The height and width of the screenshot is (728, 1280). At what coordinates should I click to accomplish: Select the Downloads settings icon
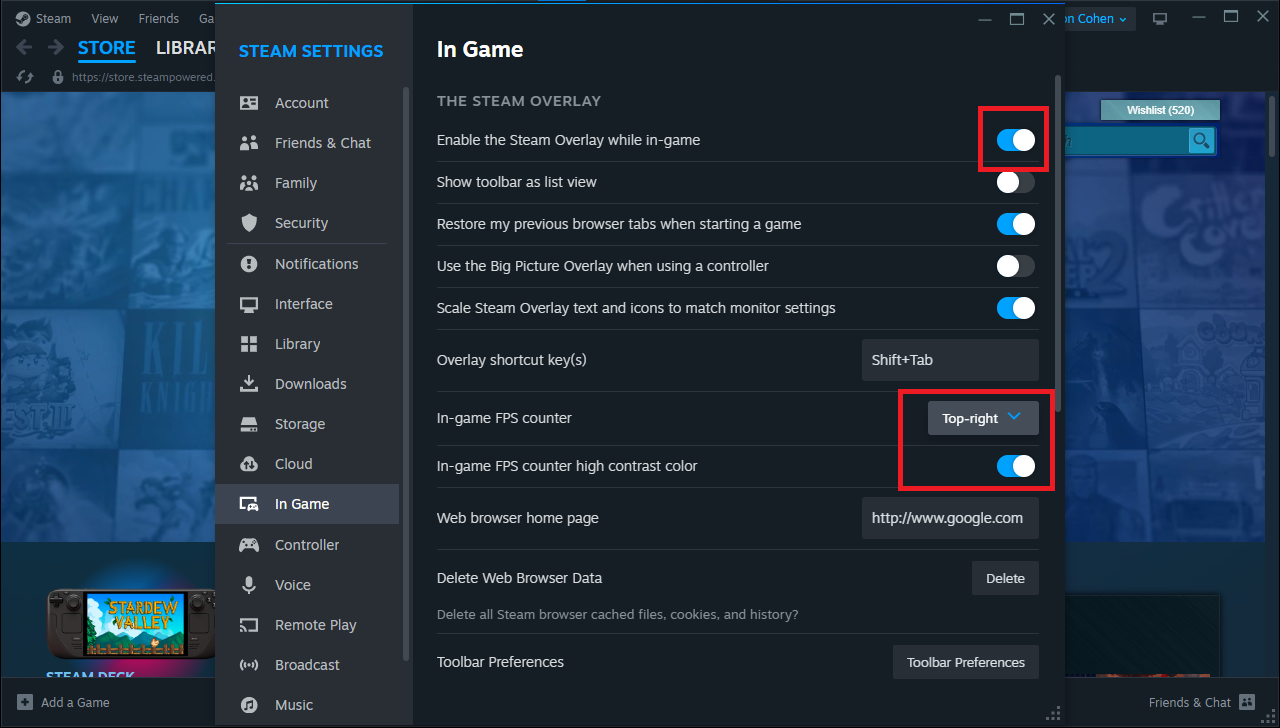click(248, 383)
